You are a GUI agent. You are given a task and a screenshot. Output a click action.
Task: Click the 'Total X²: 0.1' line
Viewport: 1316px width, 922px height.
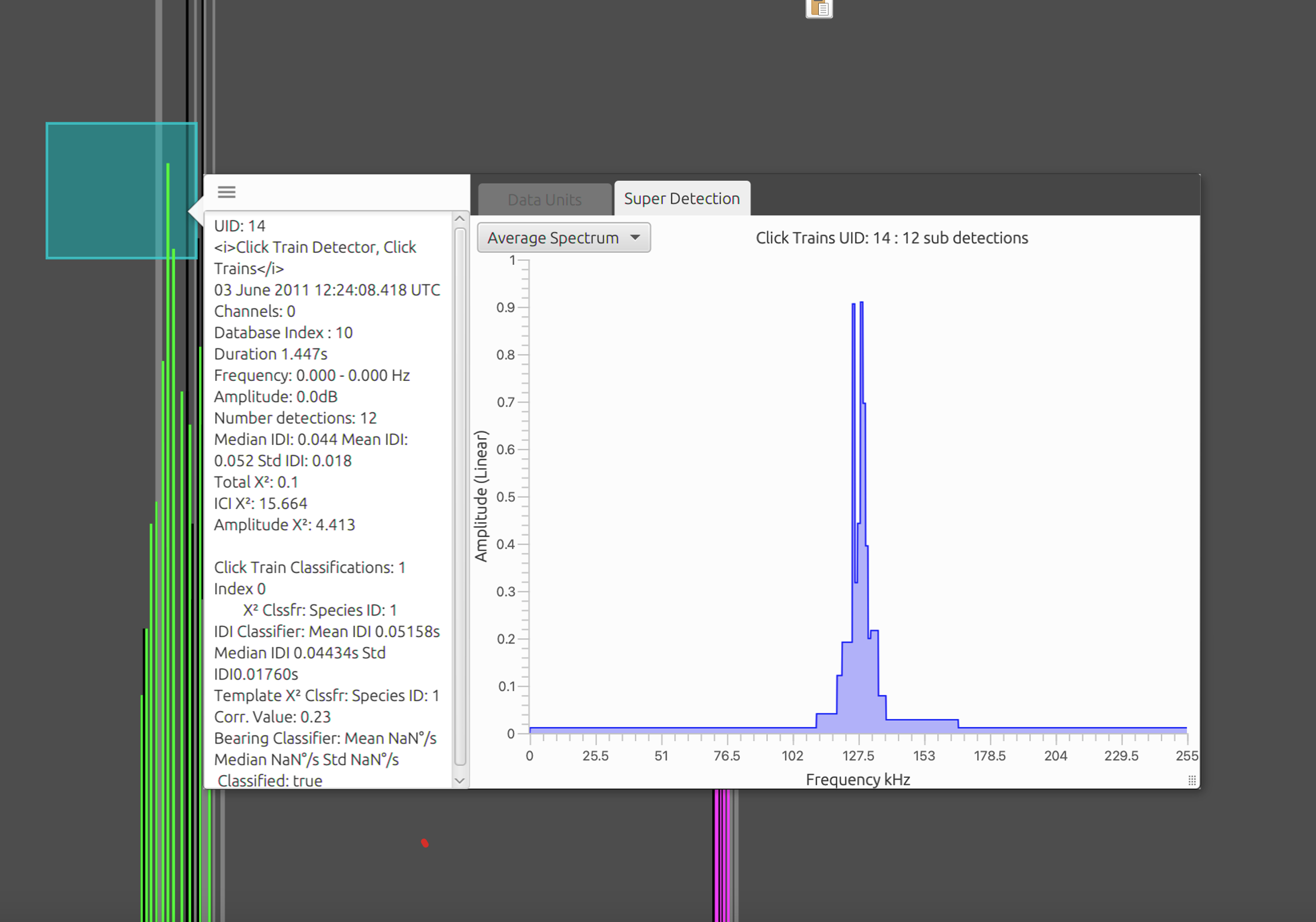(256, 482)
